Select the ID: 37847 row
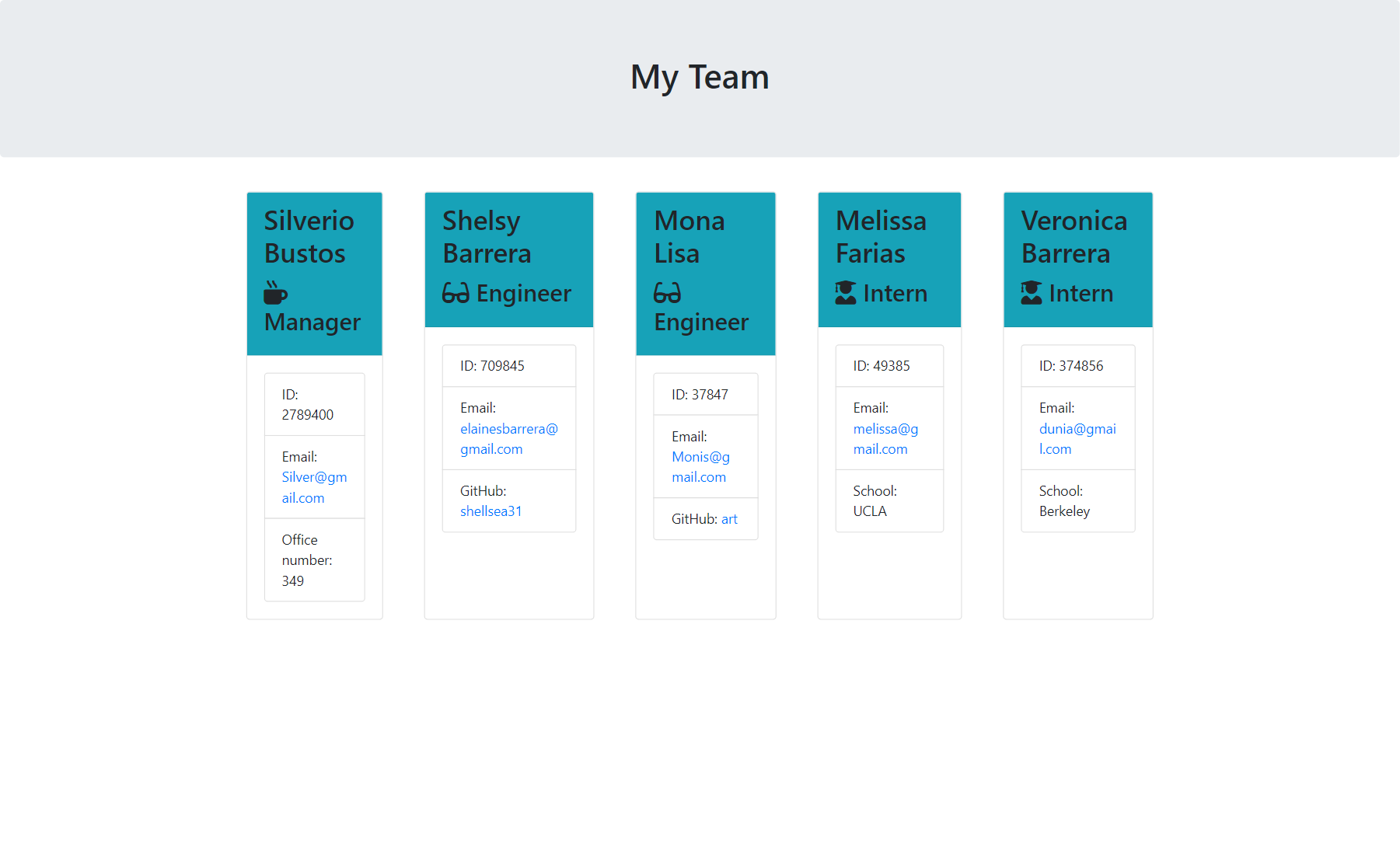Screen dimensions: 1400x861 pyautogui.click(x=706, y=395)
